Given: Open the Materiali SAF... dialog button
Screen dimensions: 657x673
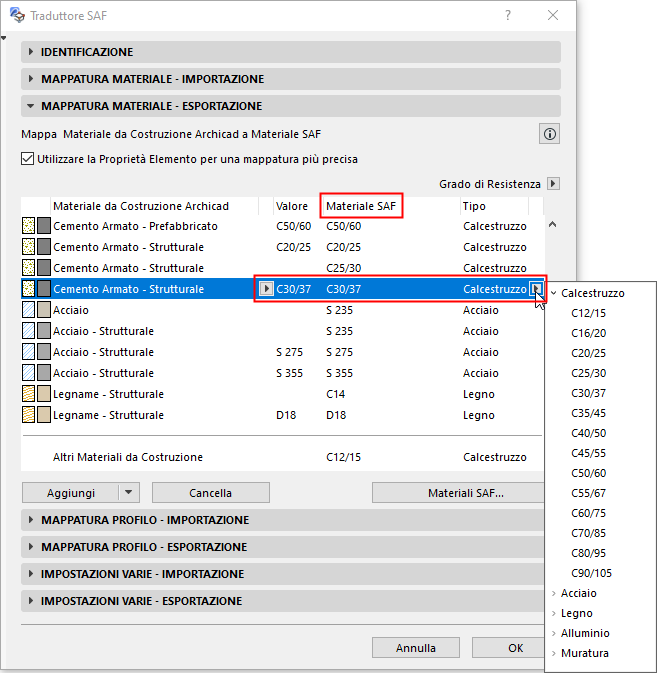Looking at the screenshot, I should click(458, 492).
